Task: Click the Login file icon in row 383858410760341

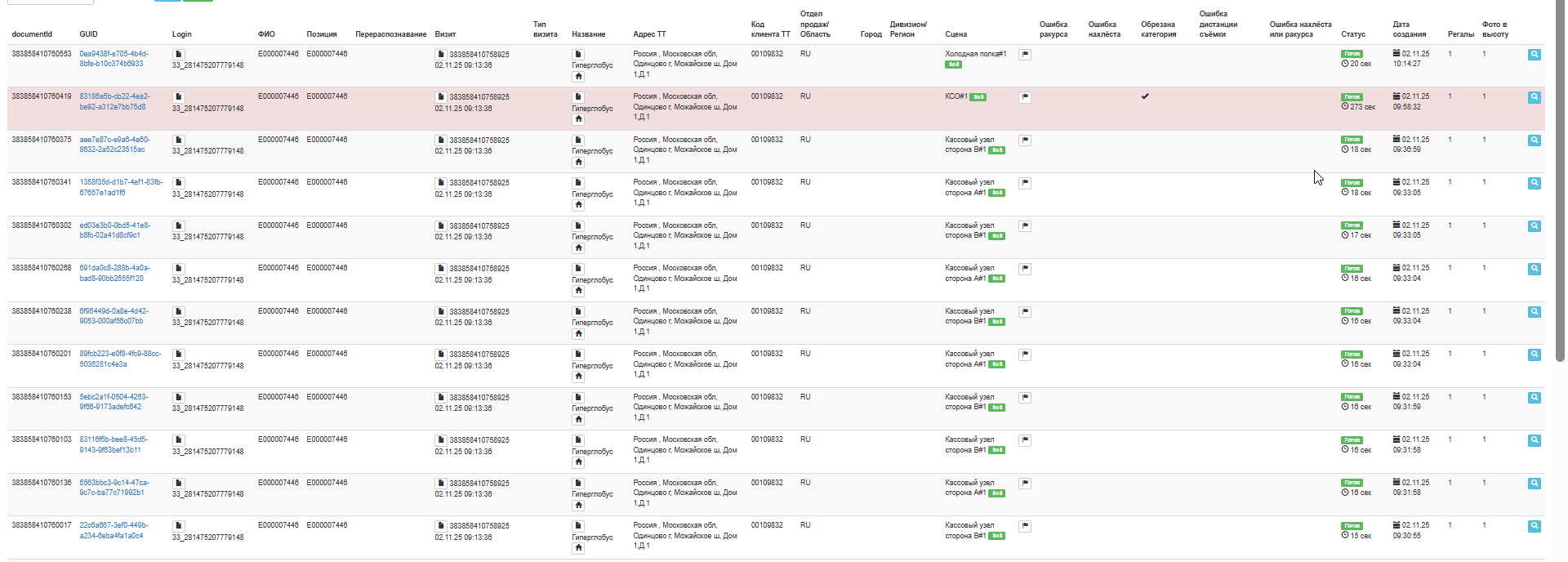Action: coord(179,183)
